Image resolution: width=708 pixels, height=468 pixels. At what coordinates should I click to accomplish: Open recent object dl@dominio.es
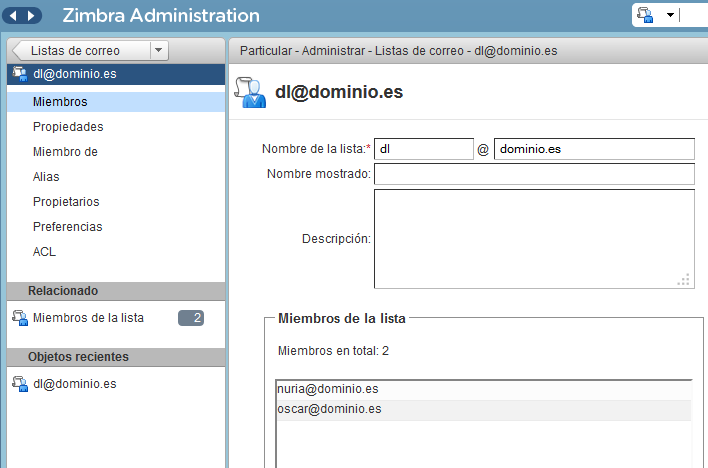[75, 384]
